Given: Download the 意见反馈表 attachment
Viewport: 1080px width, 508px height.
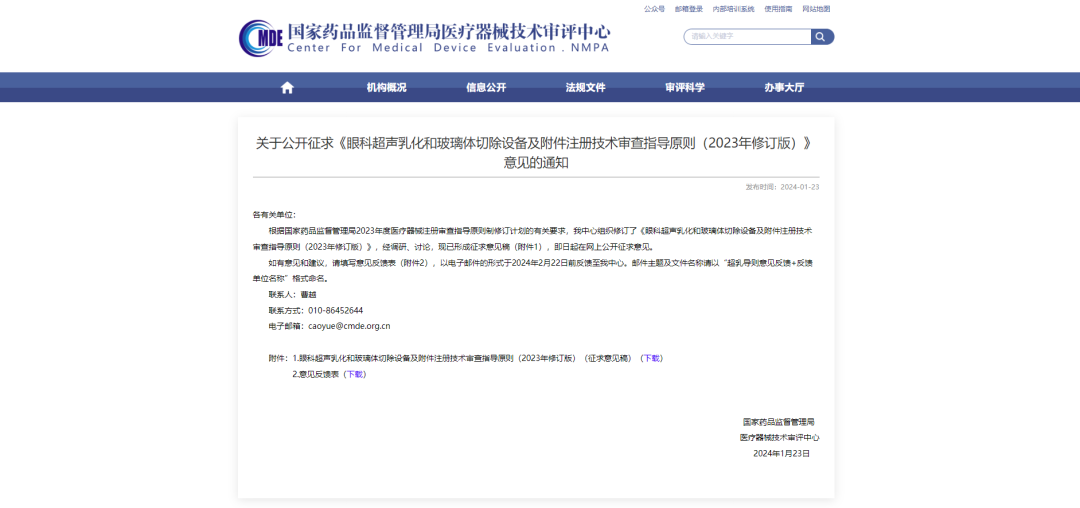Looking at the screenshot, I should click(355, 374).
